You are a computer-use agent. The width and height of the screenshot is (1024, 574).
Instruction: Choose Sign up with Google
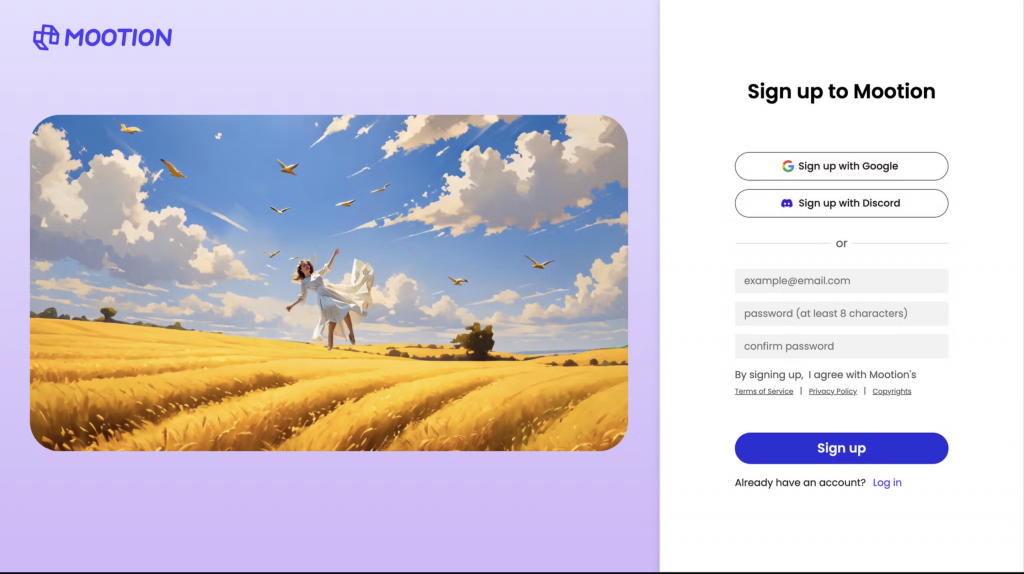coord(841,167)
